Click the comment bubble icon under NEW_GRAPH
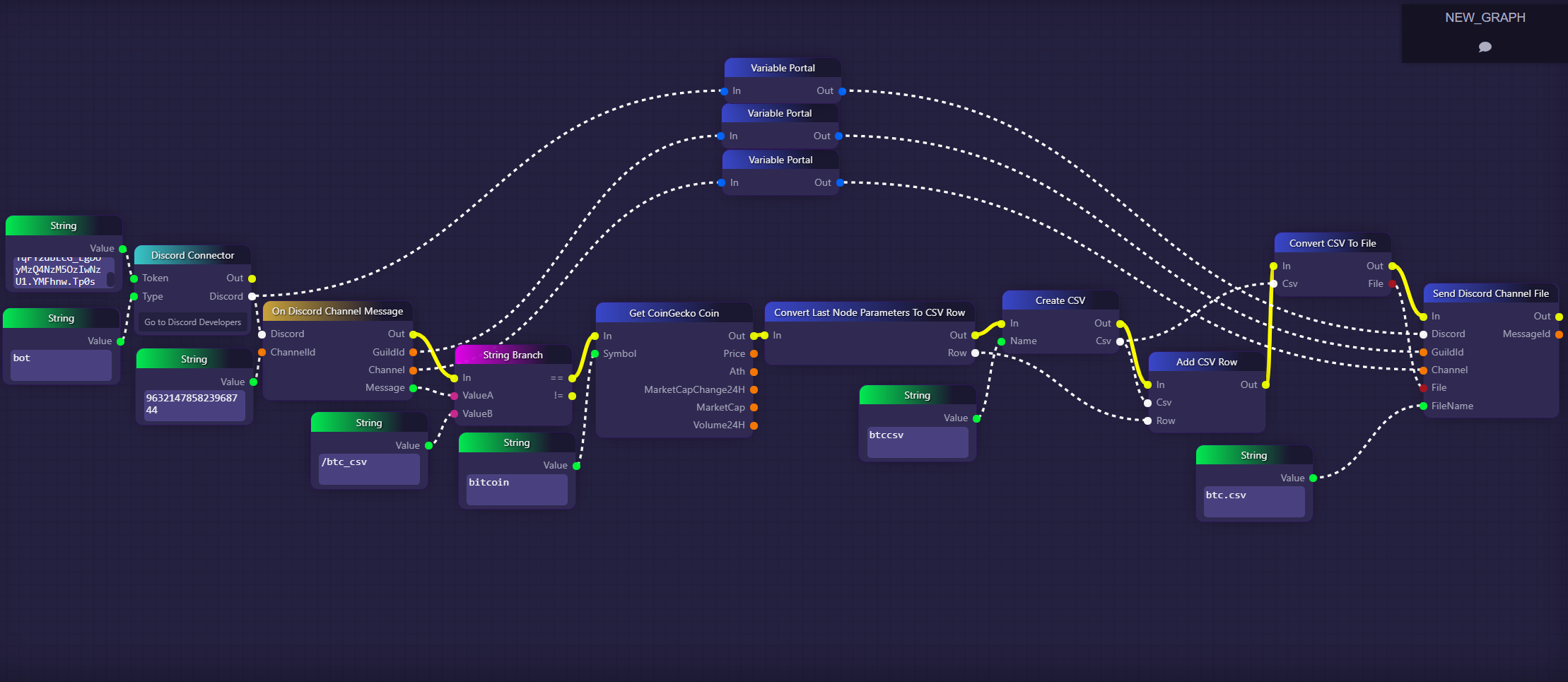The image size is (1568, 682). (x=1485, y=47)
